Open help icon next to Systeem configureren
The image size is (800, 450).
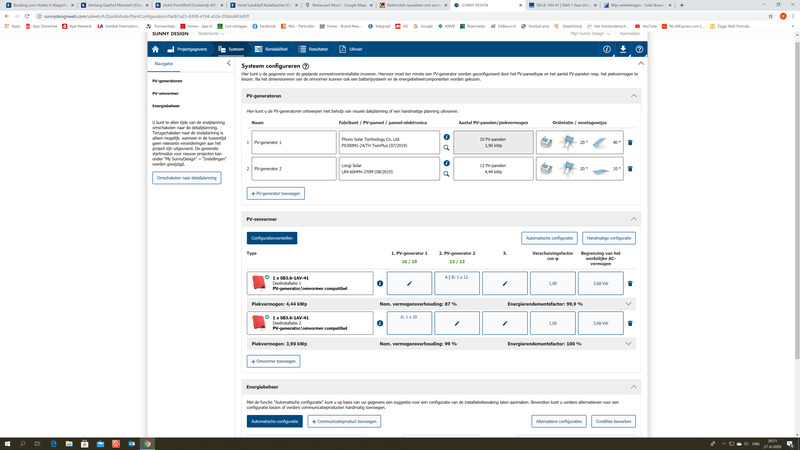point(306,66)
